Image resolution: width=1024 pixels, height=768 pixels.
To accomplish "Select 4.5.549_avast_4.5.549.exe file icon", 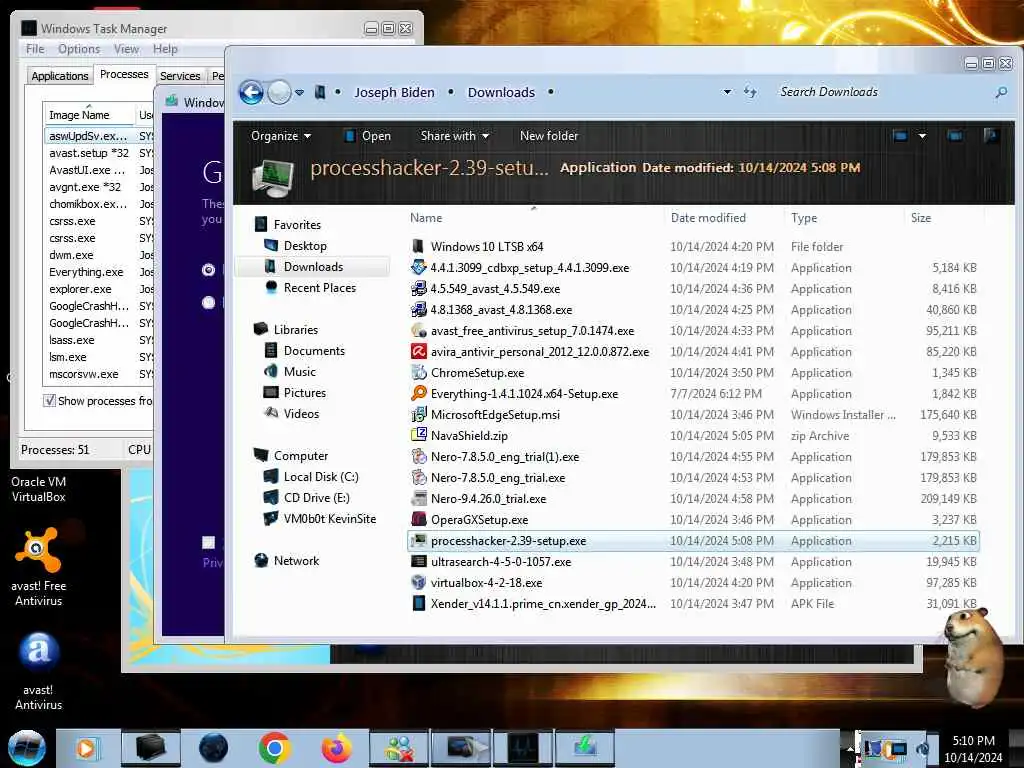I will (418, 288).
